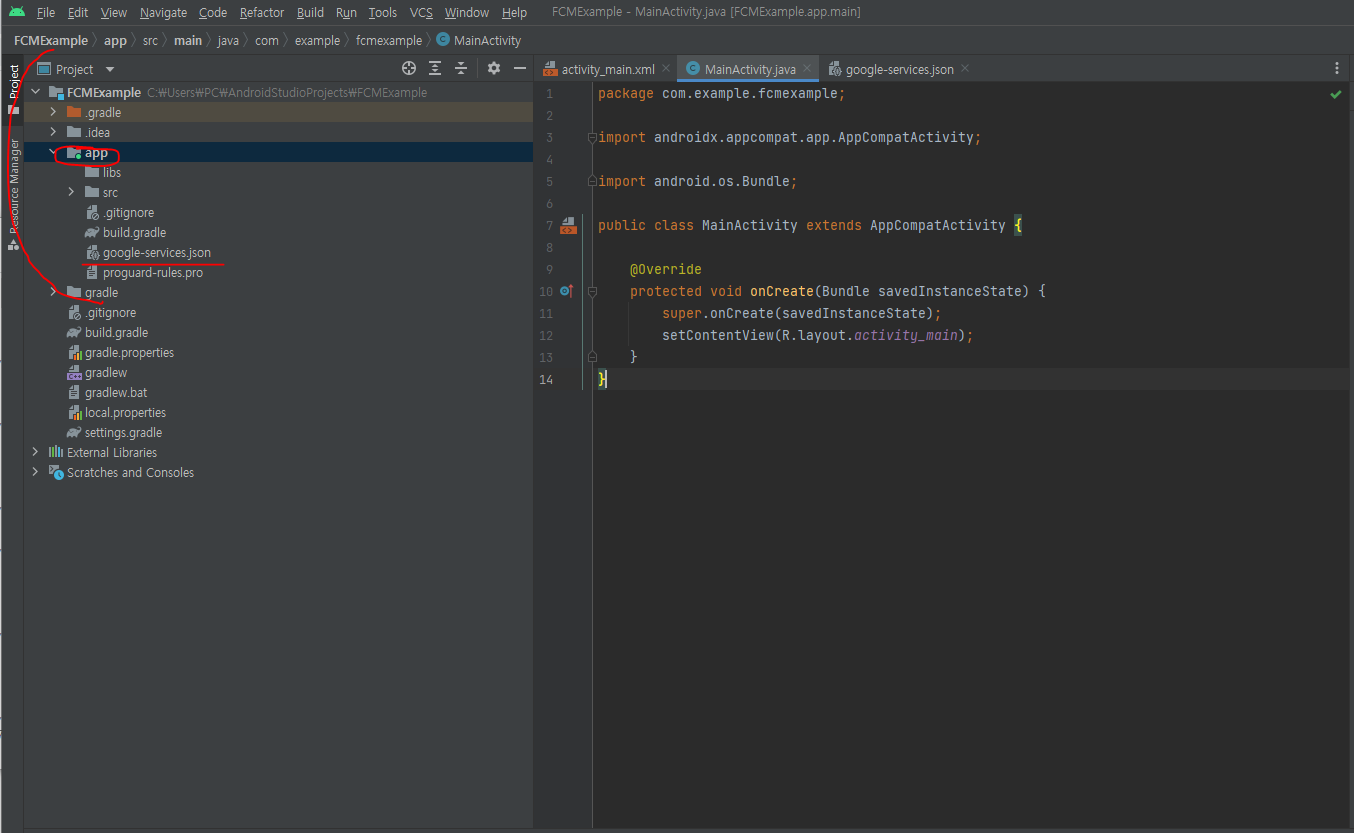Open the File menu
The width and height of the screenshot is (1354, 833).
pyautogui.click(x=46, y=12)
